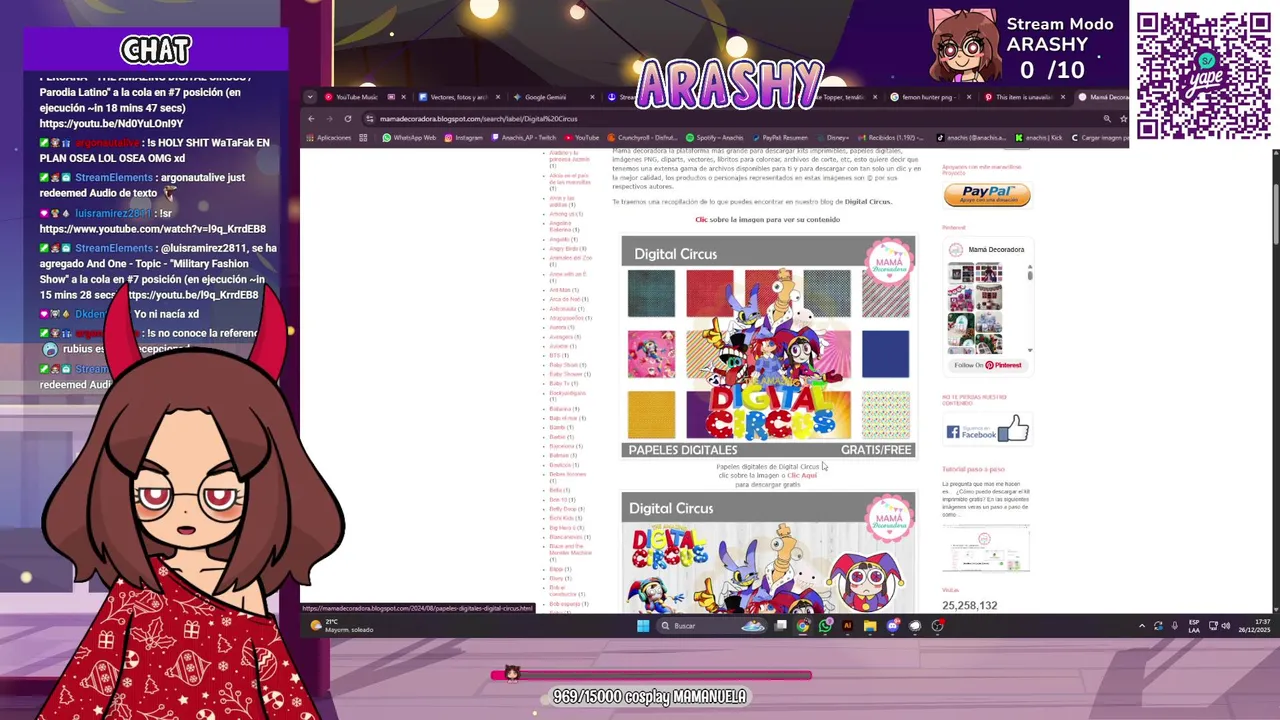Open the Windows Start menu
This screenshot has width=1280, height=720.
(x=643, y=626)
